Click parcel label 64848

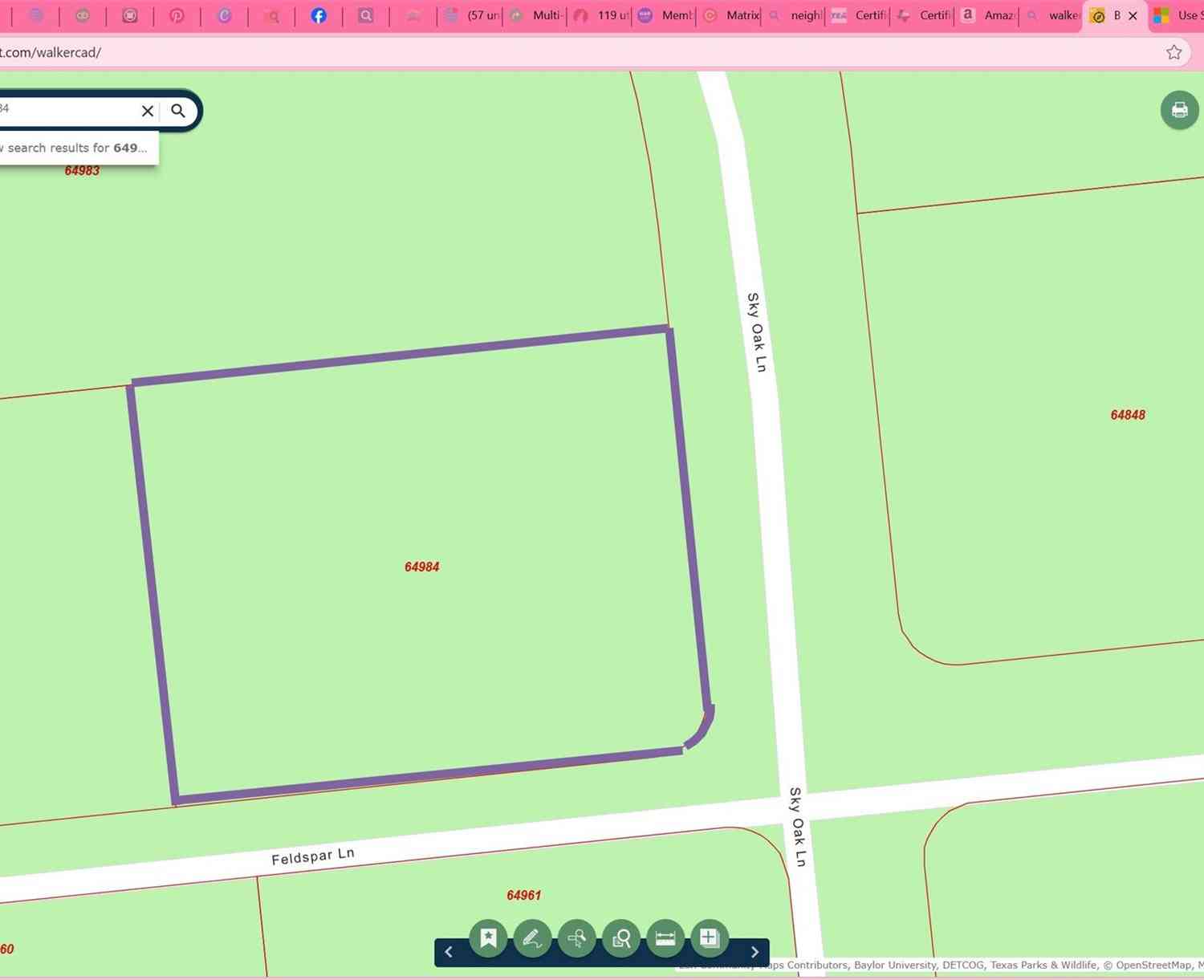click(x=1128, y=415)
